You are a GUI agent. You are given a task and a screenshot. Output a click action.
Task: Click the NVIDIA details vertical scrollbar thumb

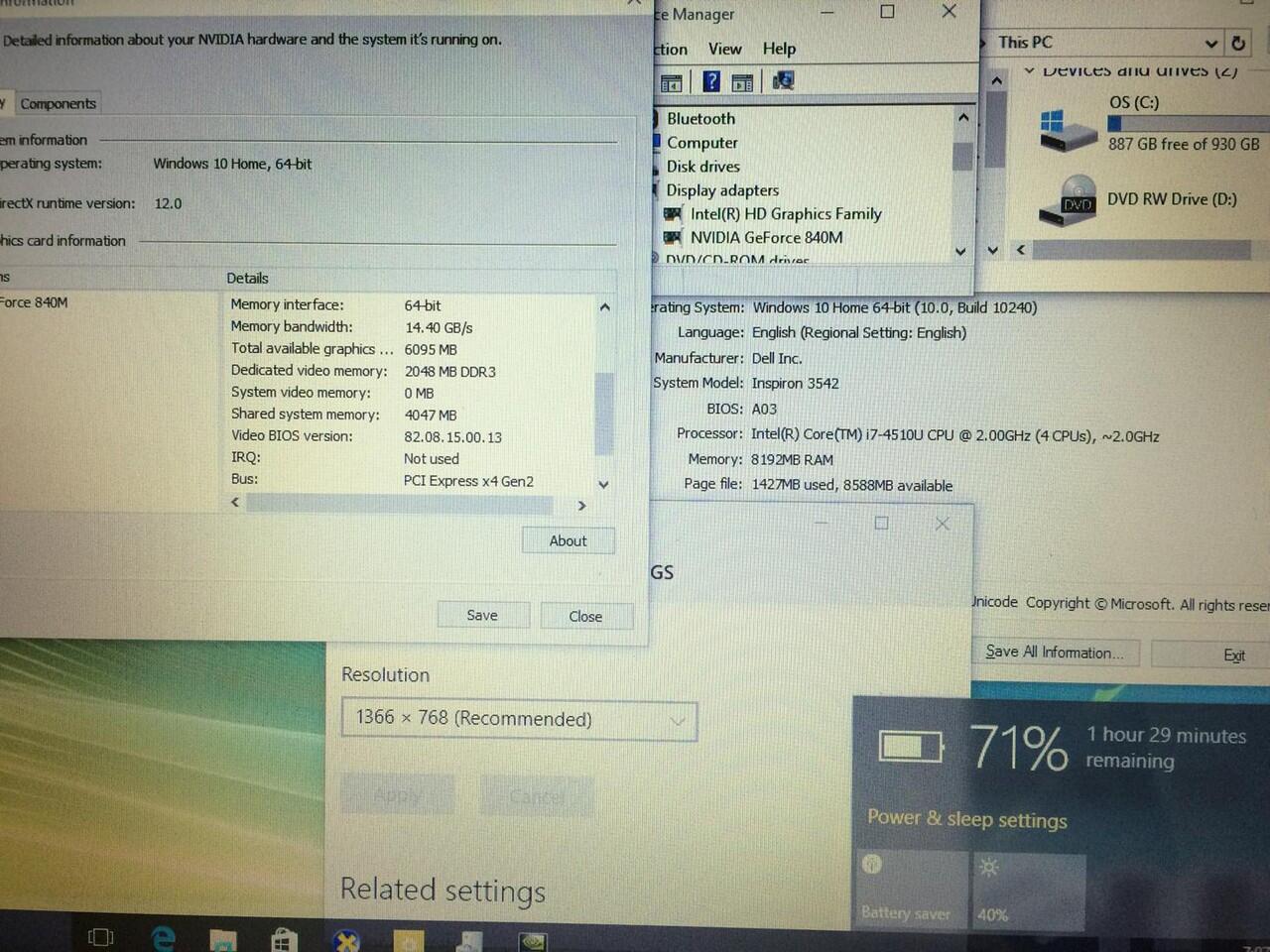point(604,414)
